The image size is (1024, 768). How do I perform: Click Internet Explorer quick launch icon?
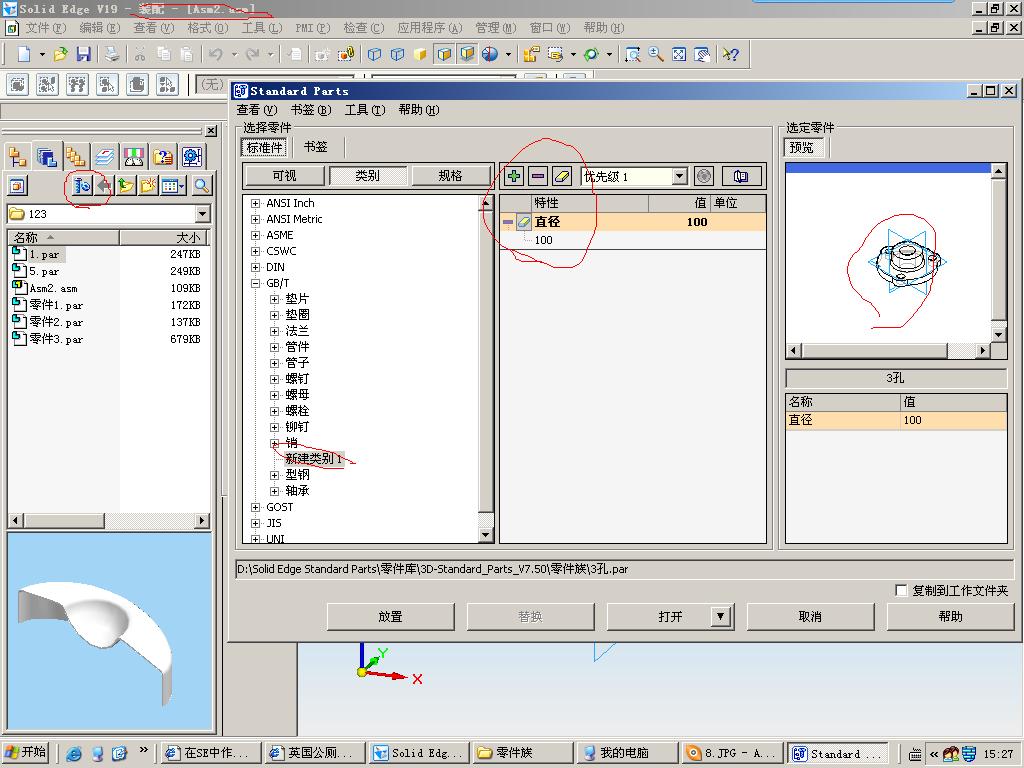(74, 754)
